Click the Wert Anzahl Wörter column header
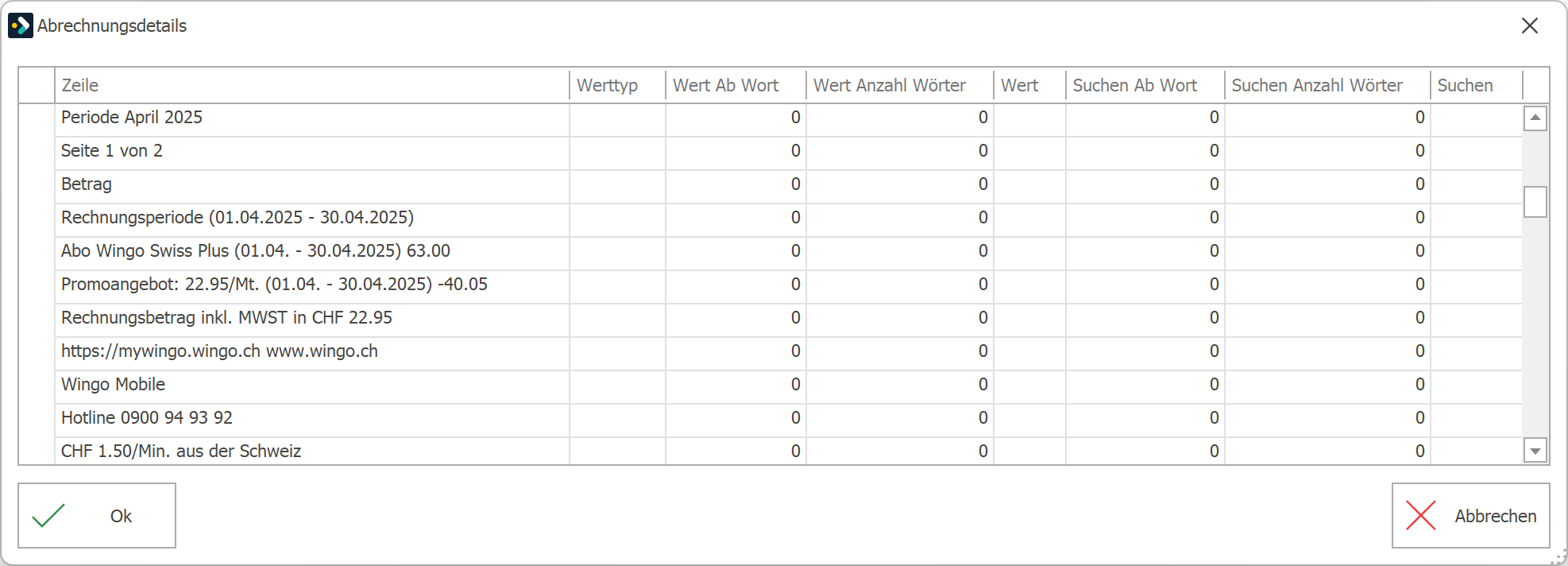The image size is (1568, 566). click(900, 85)
